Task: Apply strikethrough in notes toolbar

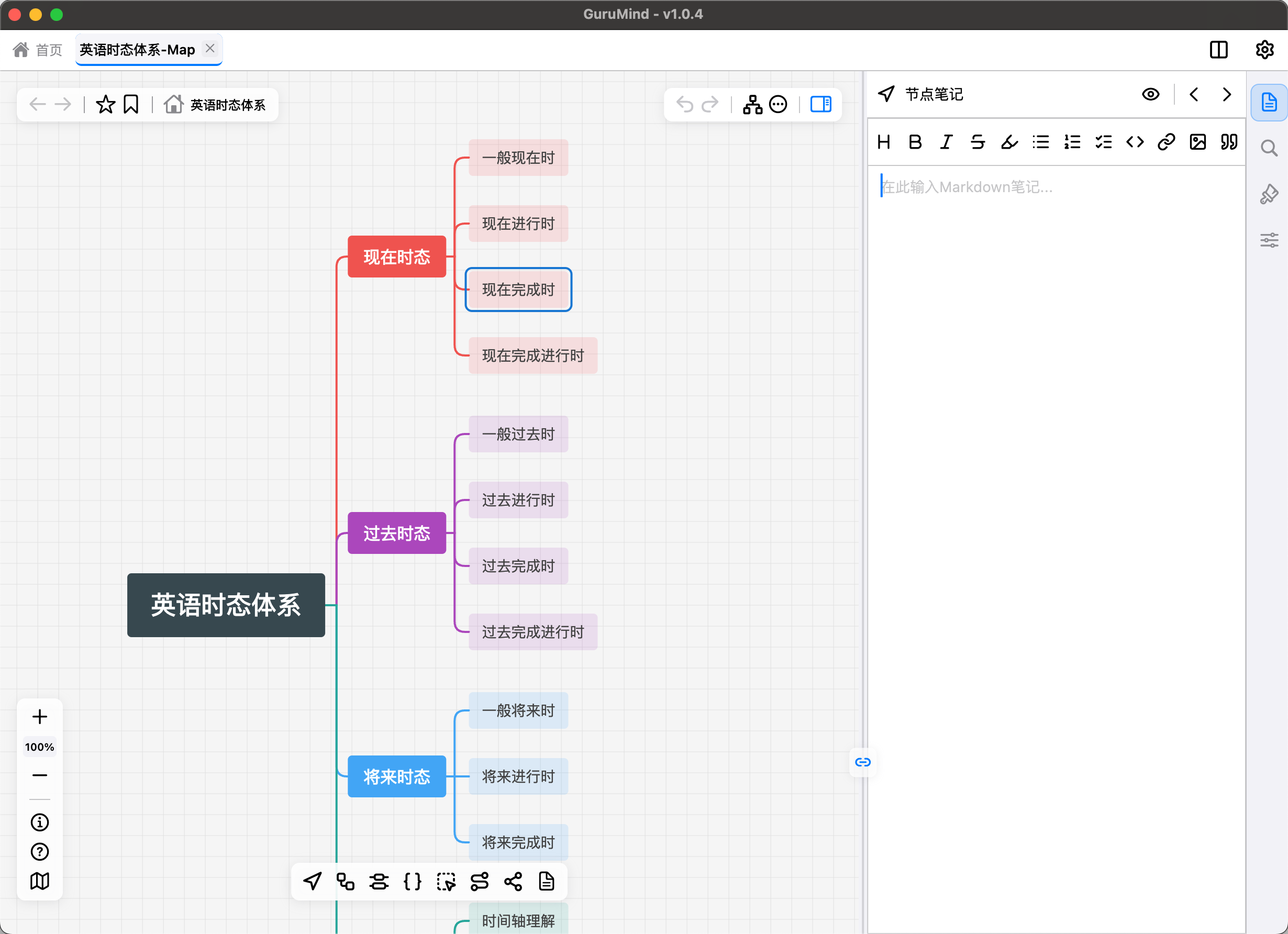Action: [978, 142]
